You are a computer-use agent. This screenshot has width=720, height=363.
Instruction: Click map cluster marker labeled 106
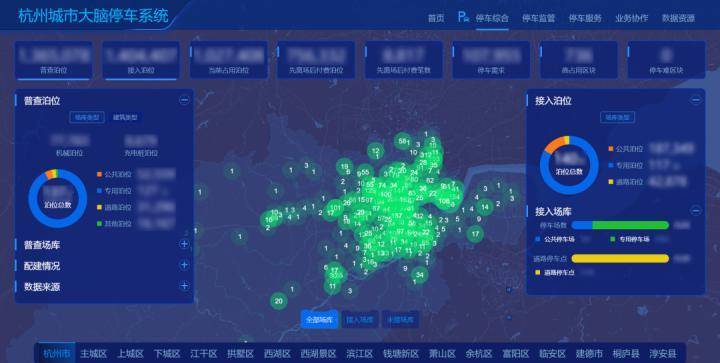coord(444,201)
